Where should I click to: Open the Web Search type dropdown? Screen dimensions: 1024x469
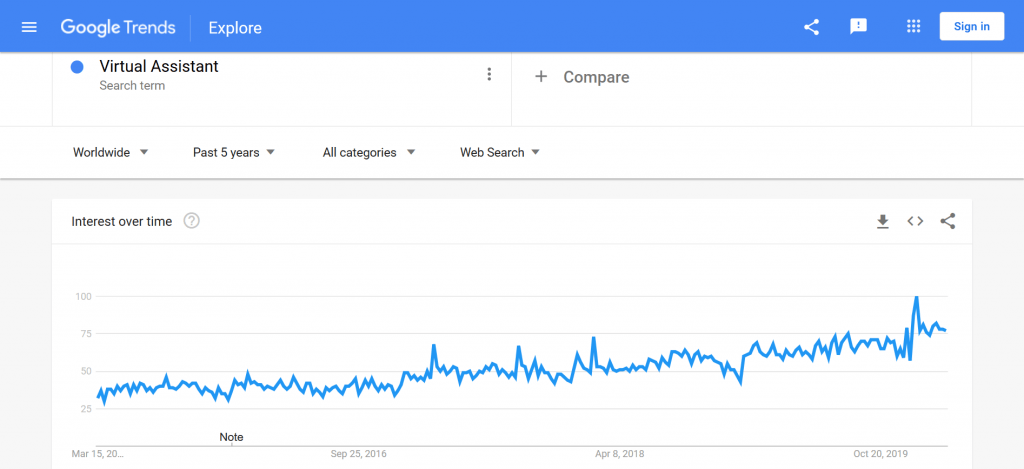click(x=500, y=152)
